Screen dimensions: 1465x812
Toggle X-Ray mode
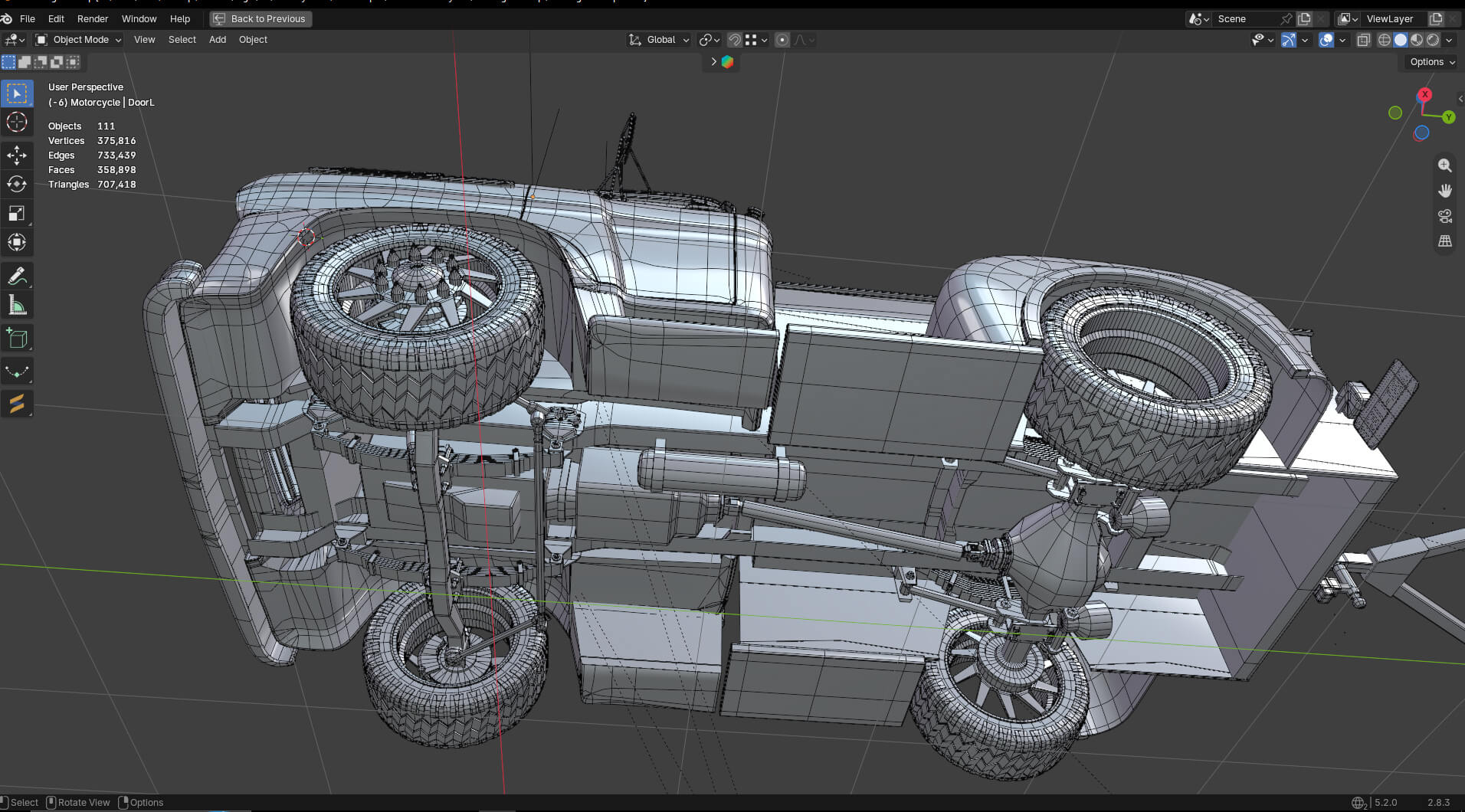point(1363,40)
